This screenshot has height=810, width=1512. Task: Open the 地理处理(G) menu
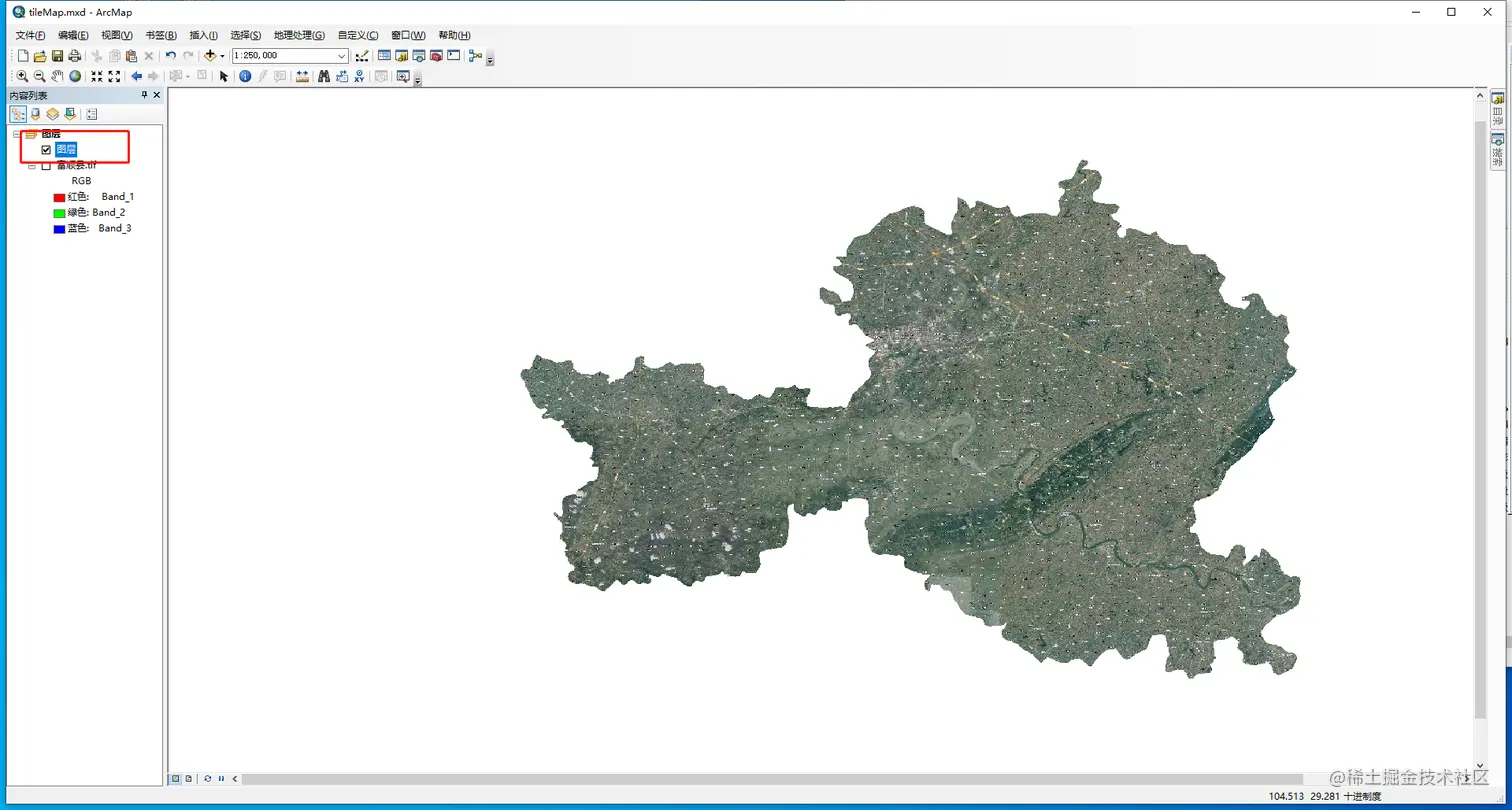(x=299, y=35)
